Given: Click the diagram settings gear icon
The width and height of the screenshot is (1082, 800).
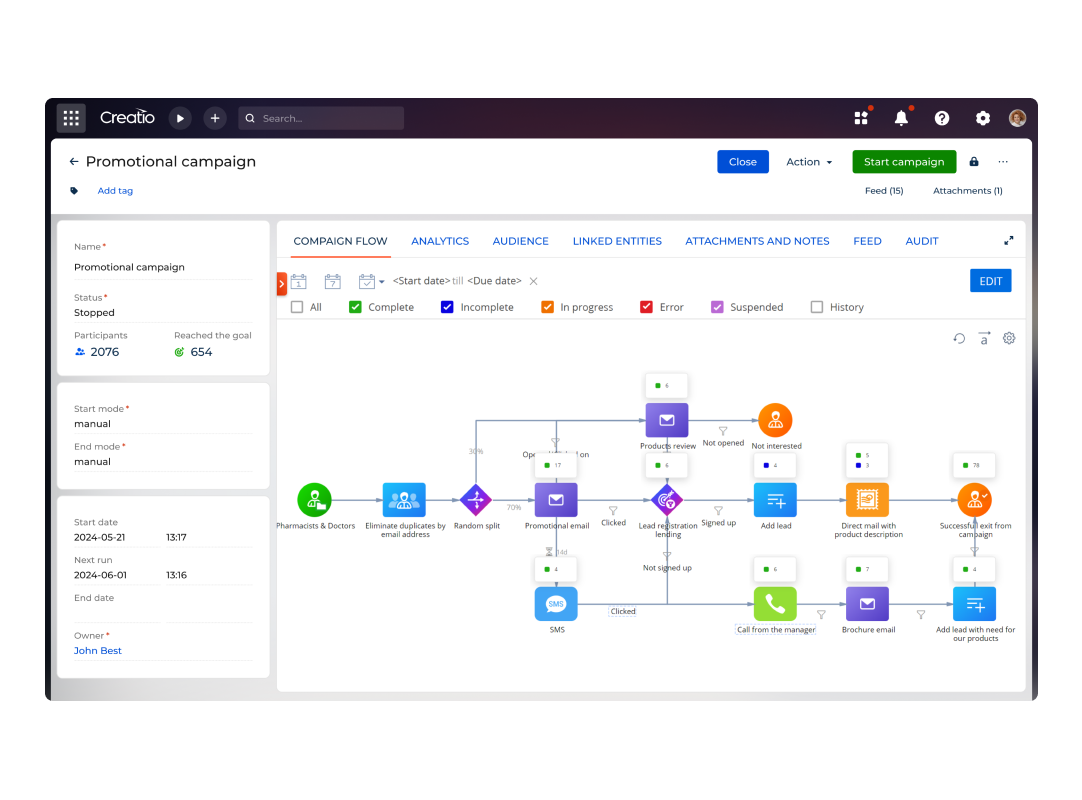Looking at the screenshot, I should (x=1009, y=338).
